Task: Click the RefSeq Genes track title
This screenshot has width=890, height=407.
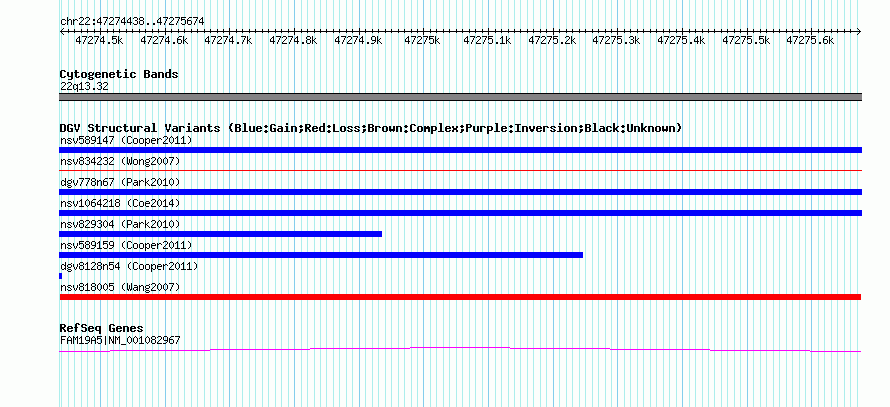Action: (x=101, y=328)
